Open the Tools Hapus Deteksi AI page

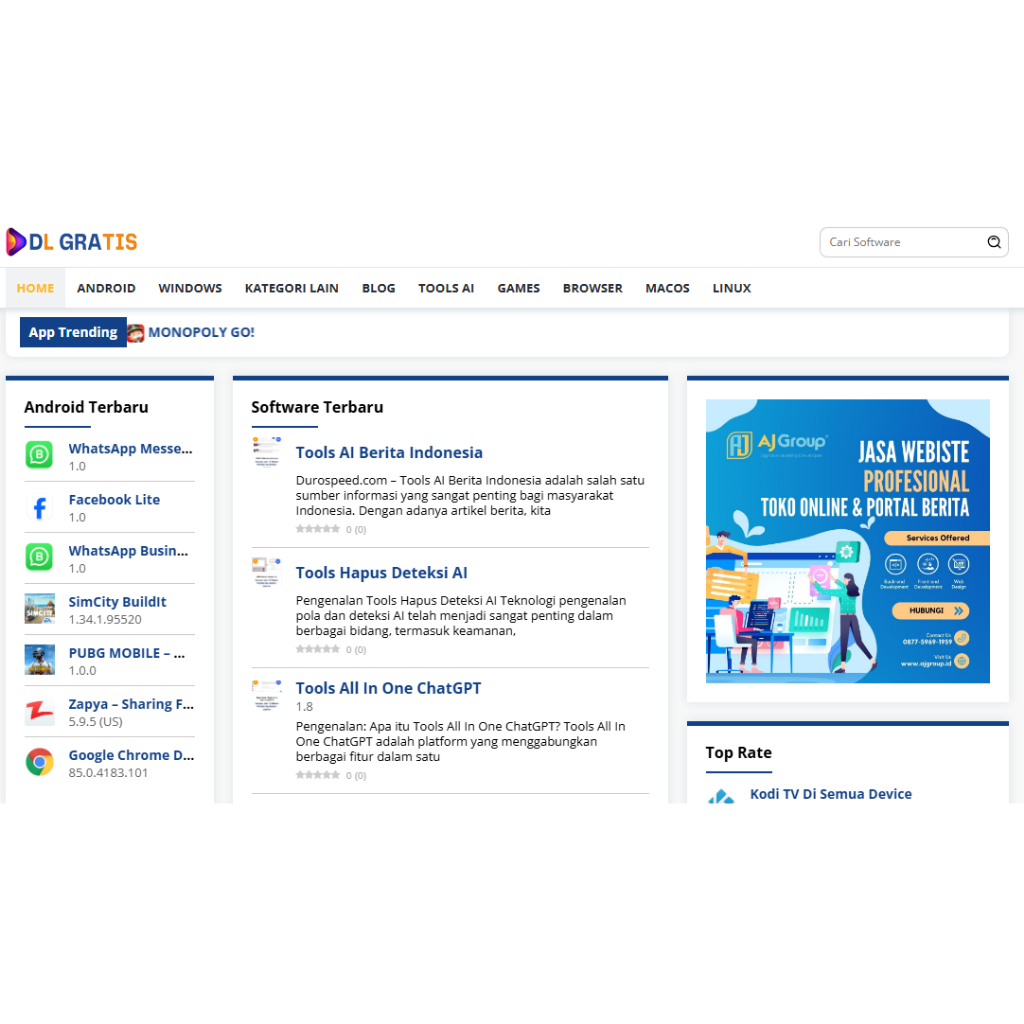click(381, 572)
